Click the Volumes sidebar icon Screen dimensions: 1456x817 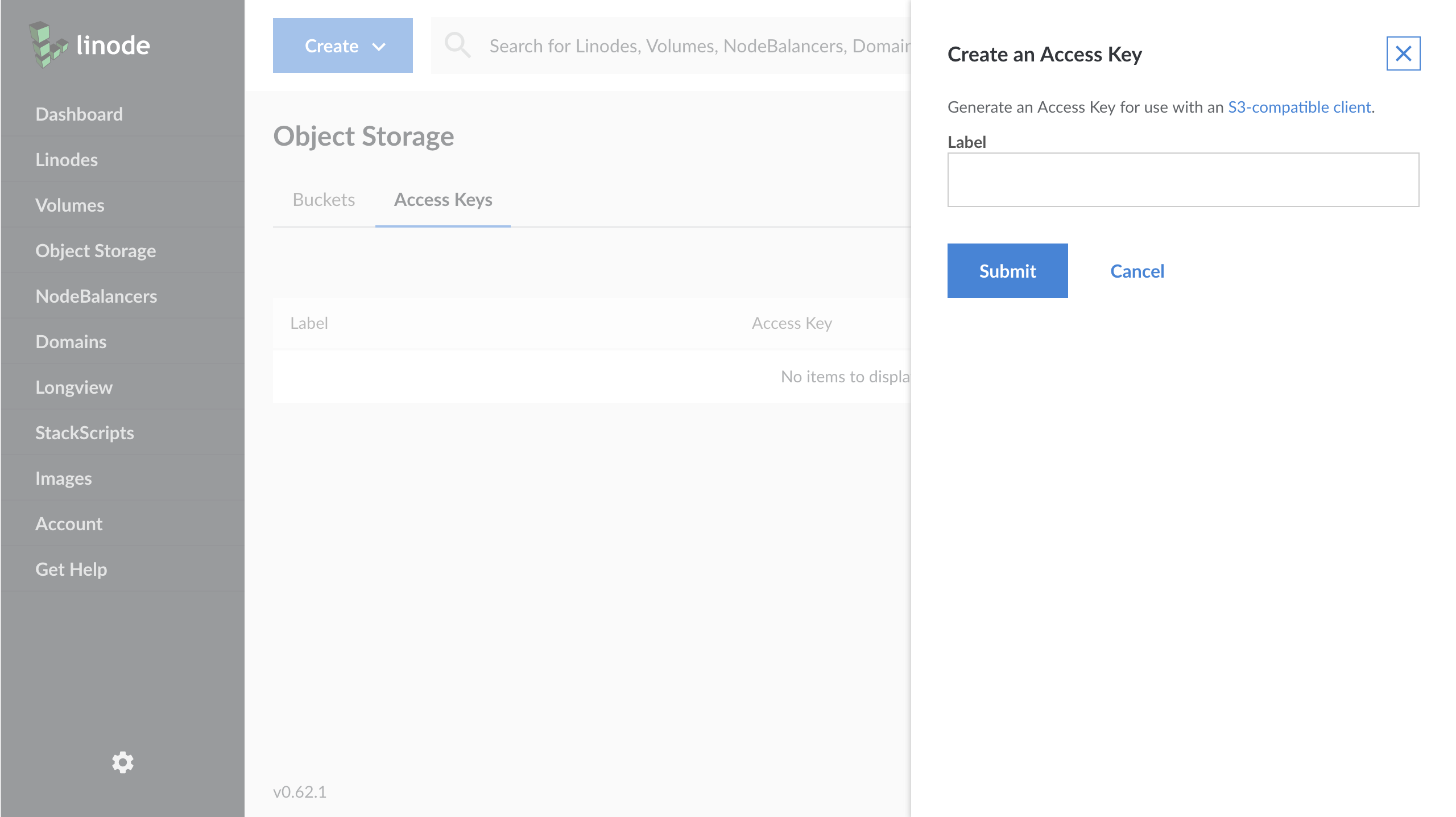[70, 205]
